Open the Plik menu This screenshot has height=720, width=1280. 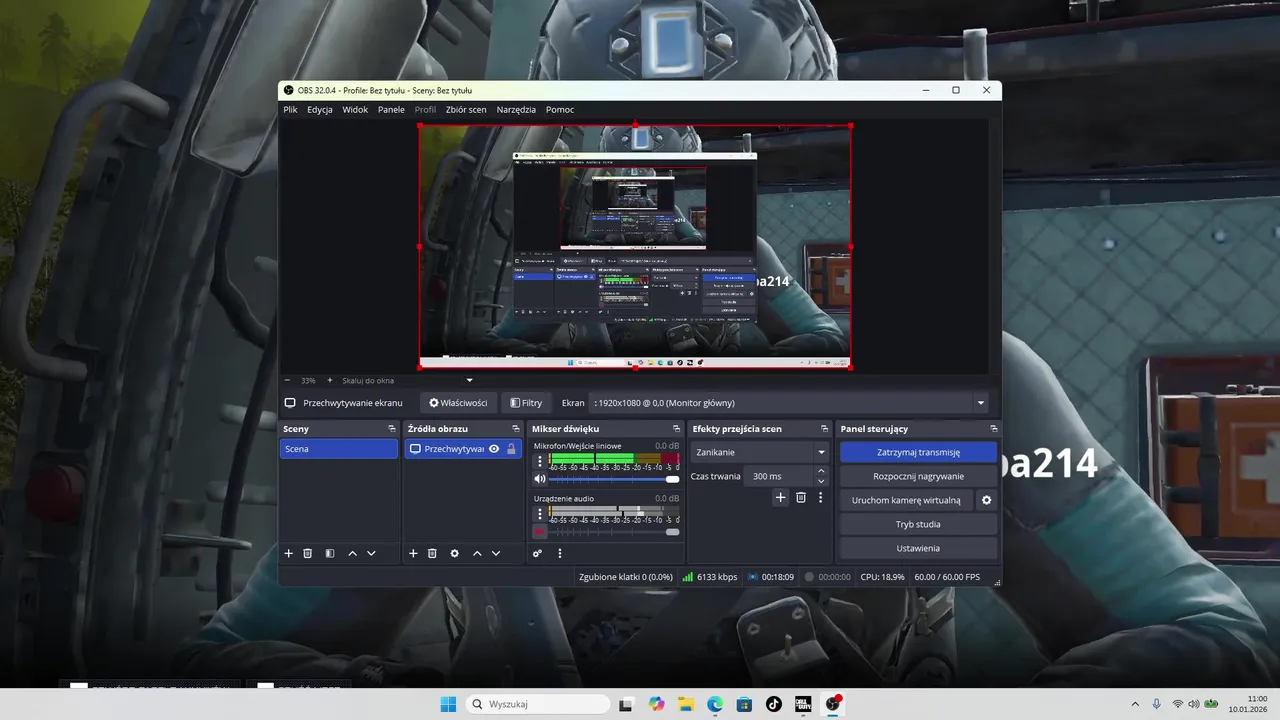click(x=290, y=110)
